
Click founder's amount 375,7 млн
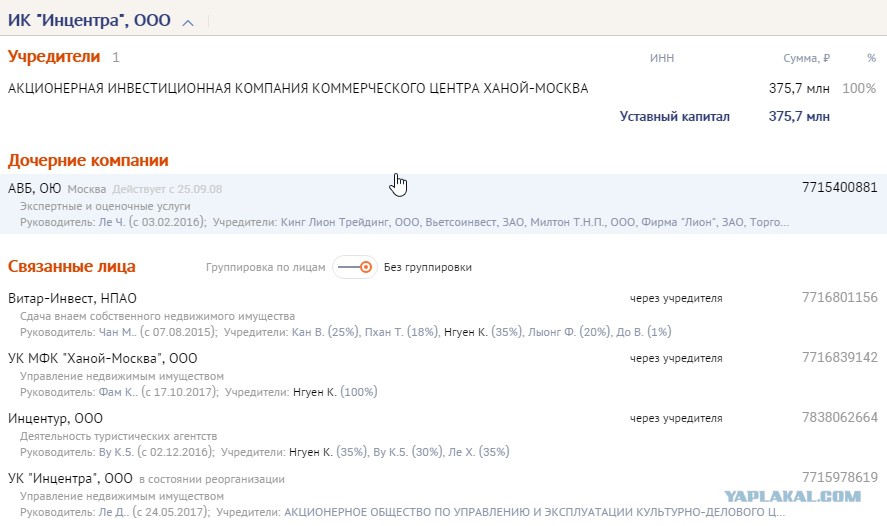(799, 89)
